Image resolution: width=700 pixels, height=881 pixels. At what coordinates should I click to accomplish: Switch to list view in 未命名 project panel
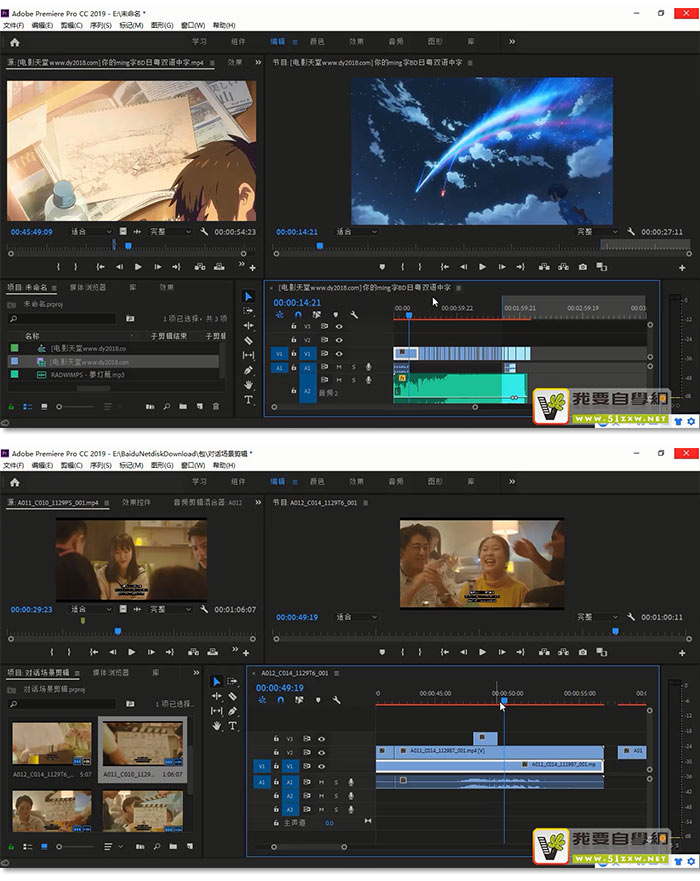28,406
